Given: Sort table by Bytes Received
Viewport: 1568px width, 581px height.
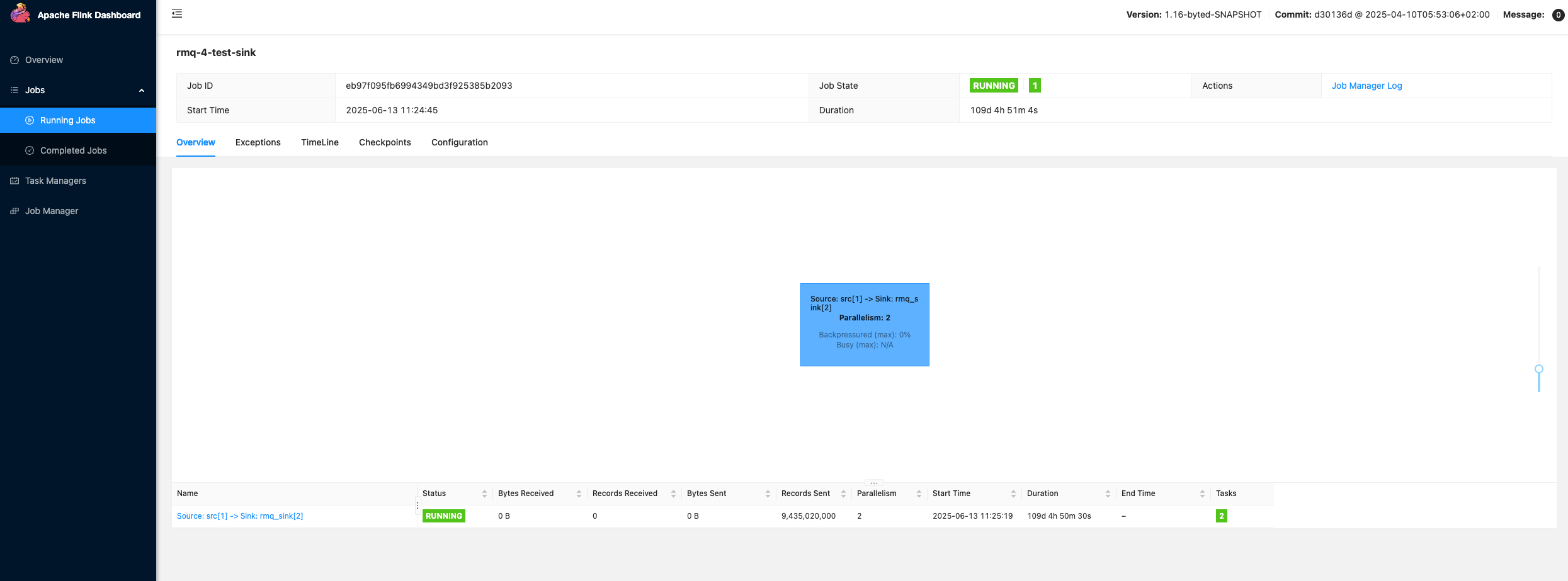Looking at the screenshot, I should coord(579,494).
